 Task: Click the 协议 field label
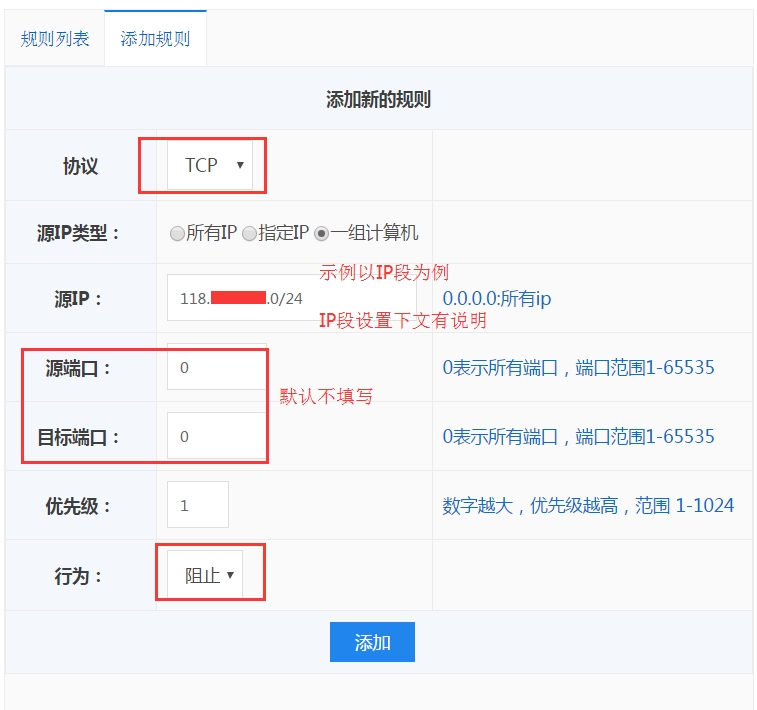click(x=80, y=166)
